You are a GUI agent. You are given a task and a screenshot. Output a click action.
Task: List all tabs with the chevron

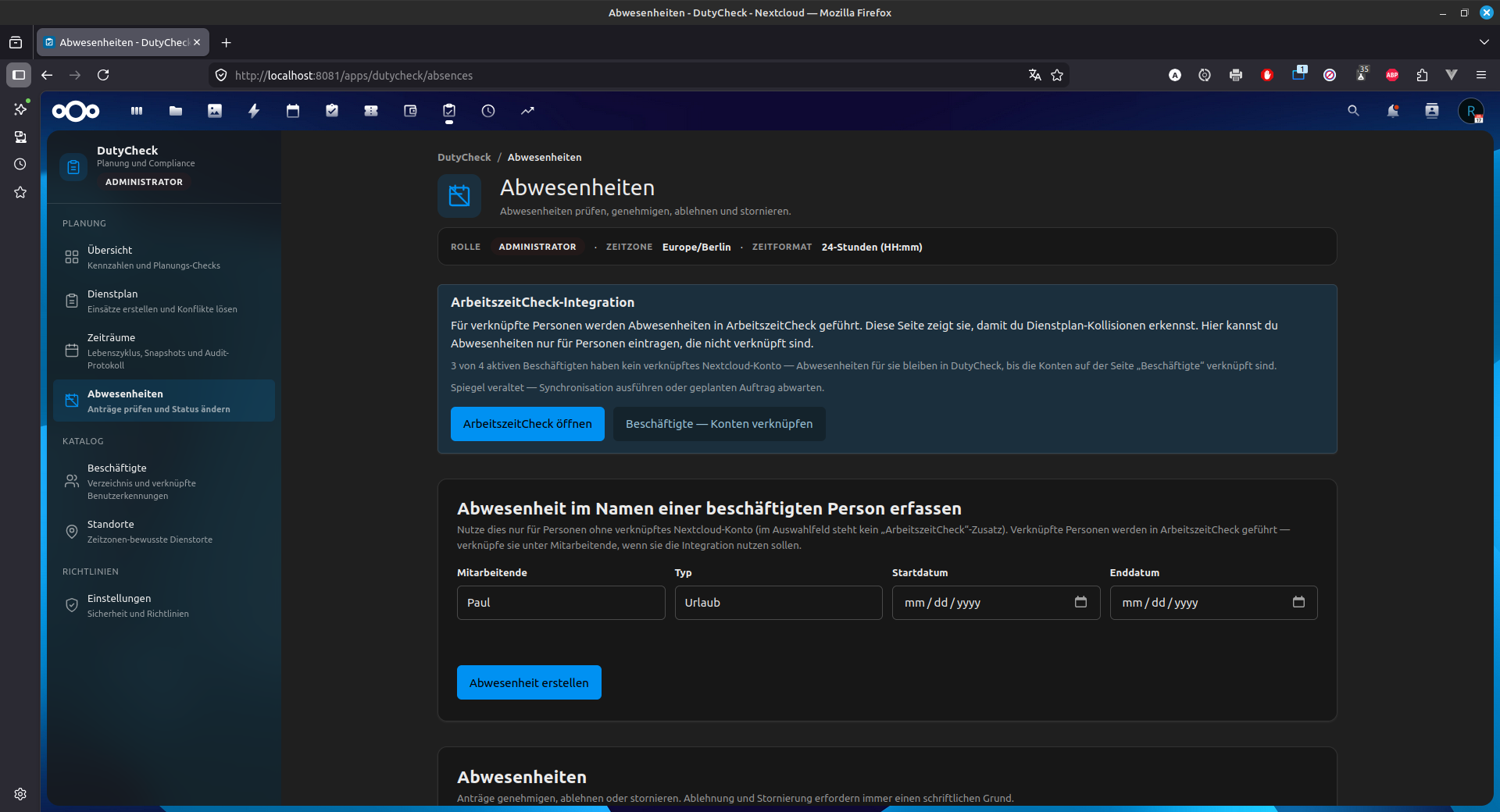(1484, 42)
